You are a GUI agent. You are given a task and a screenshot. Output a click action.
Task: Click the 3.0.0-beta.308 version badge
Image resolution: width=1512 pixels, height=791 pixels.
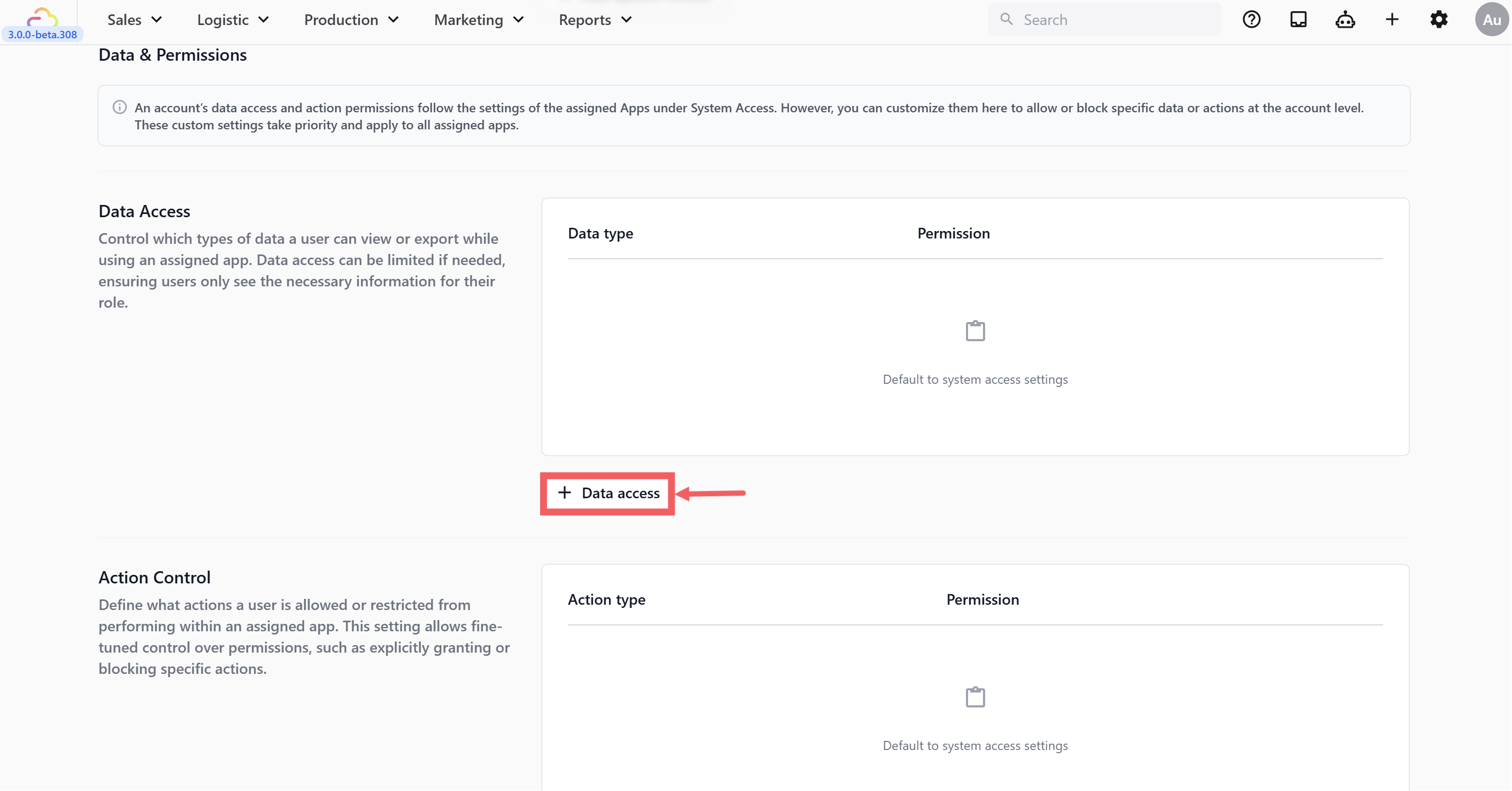[42, 35]
